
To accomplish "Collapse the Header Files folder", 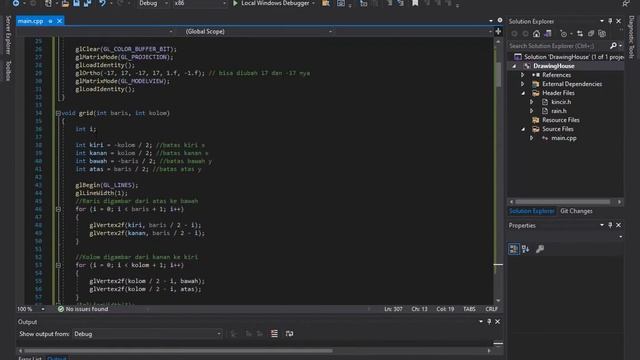I will pyautogui.click(x=523, y=93).
